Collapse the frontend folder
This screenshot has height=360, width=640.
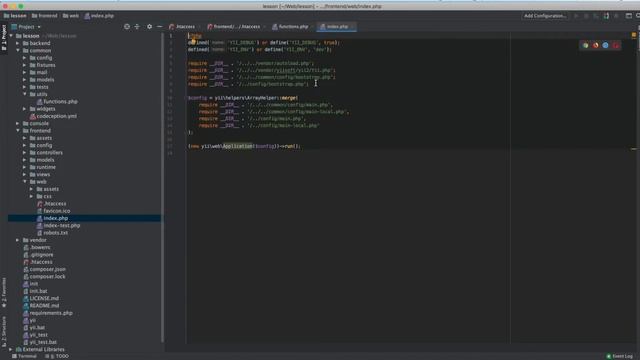click(18, 131)
